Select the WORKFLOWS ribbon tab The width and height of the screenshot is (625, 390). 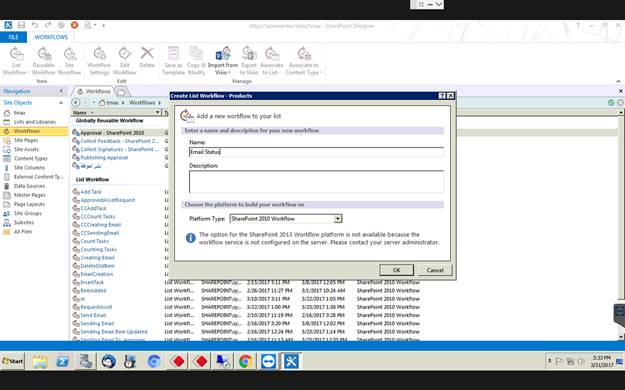51,37
